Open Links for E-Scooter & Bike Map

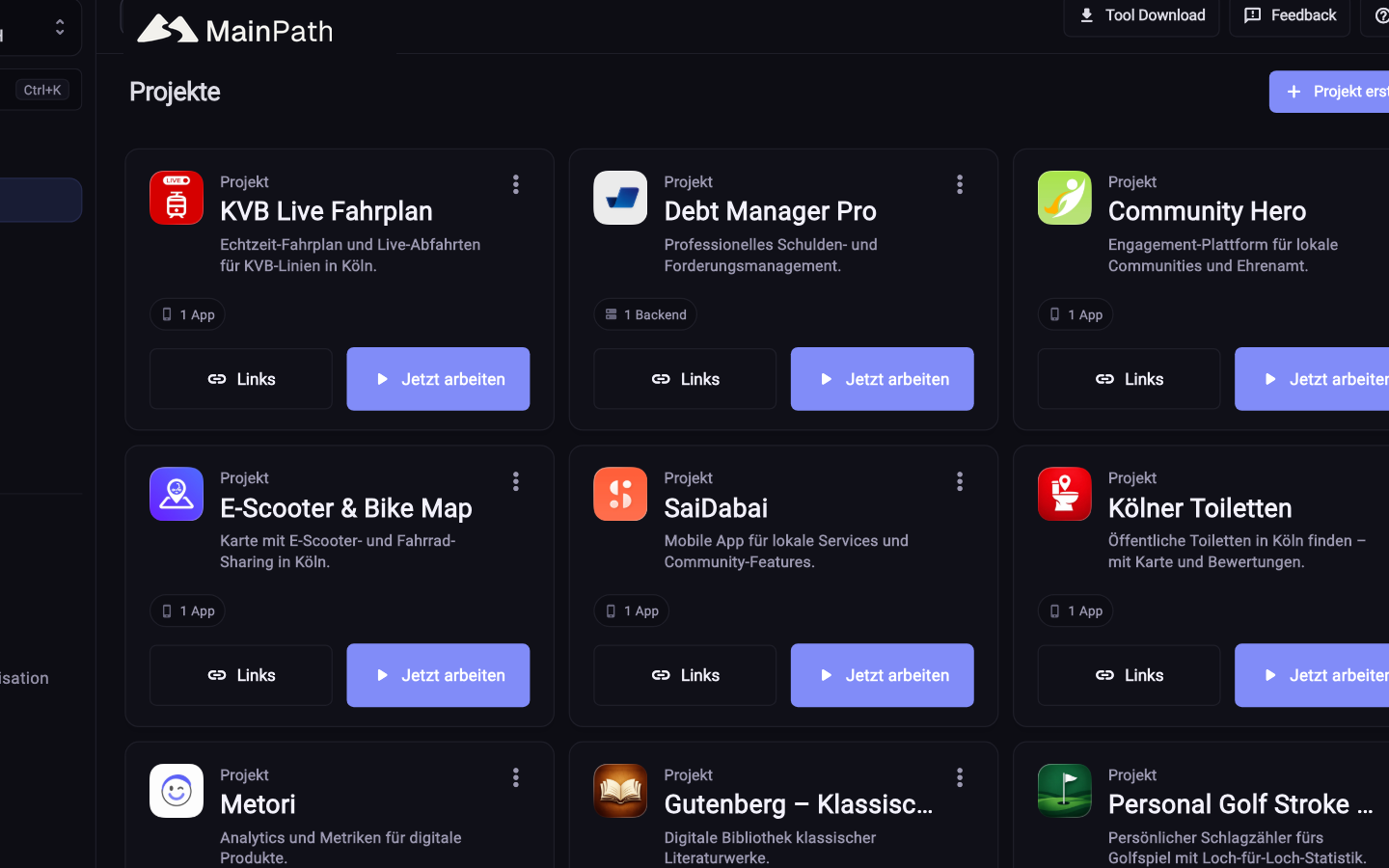coord(241,675)
